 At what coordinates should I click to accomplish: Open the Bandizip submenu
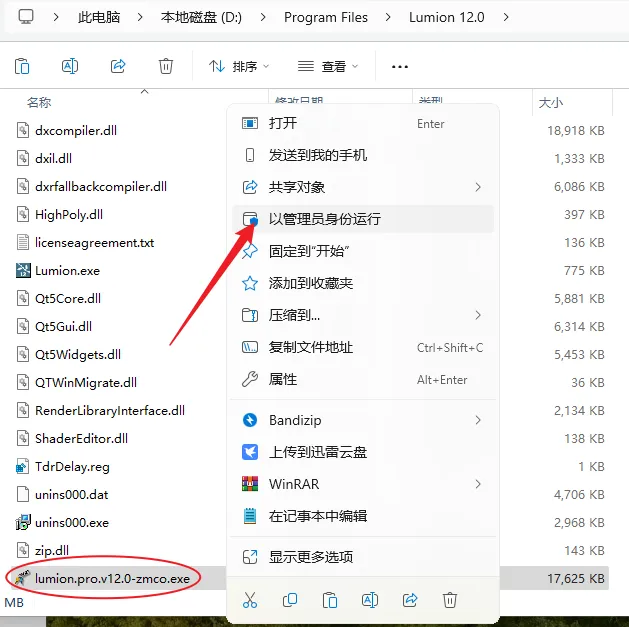coord(363,420)
